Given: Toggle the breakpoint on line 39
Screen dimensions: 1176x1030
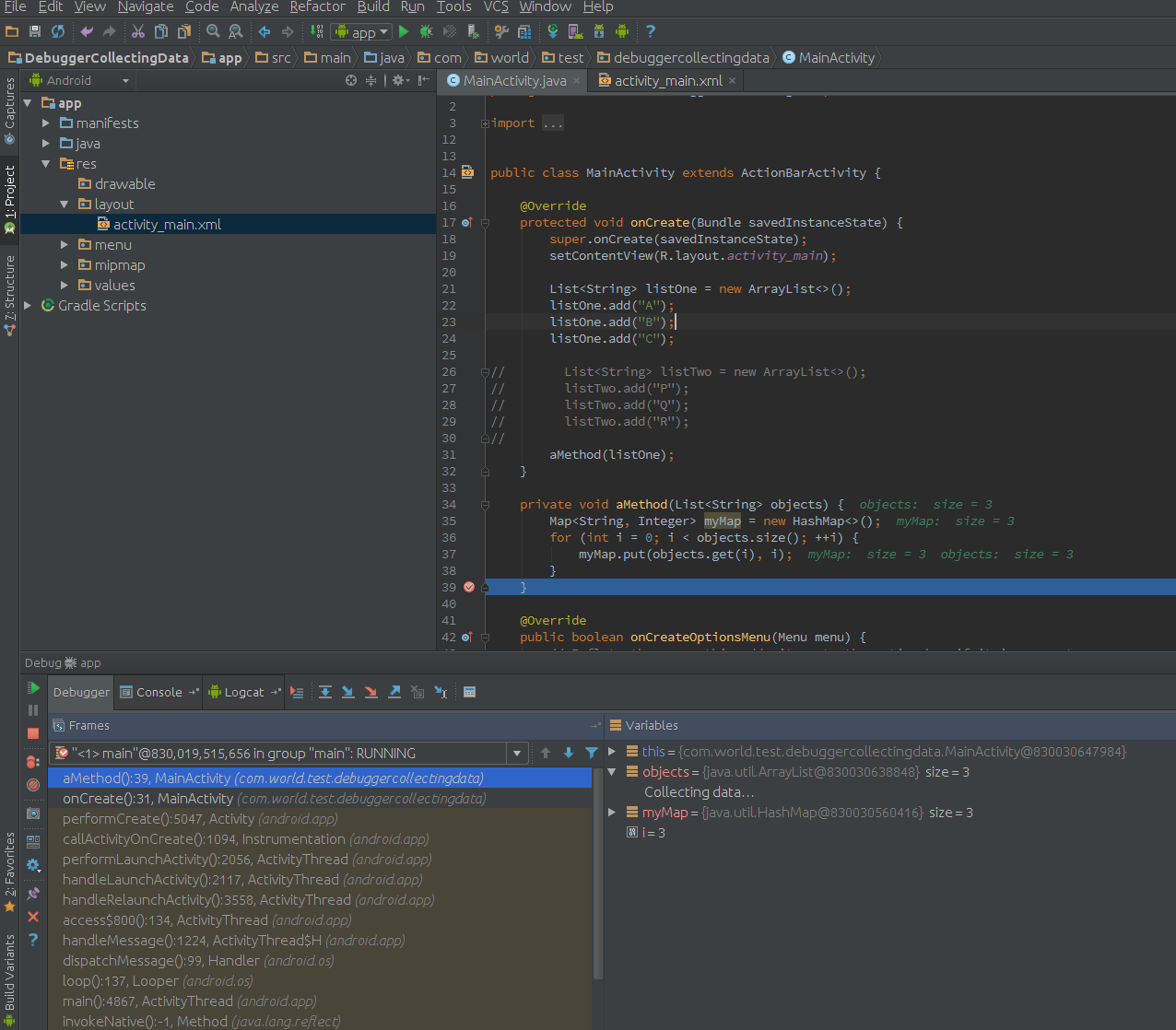Looking at the screenshot, I should [x=469, y=587].
